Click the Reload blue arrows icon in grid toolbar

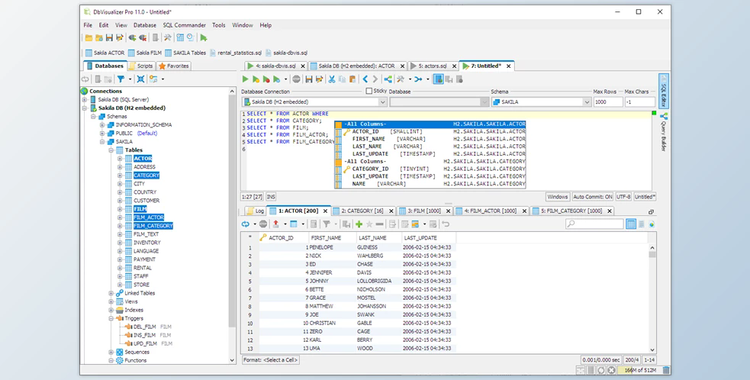tap(245, 224)
